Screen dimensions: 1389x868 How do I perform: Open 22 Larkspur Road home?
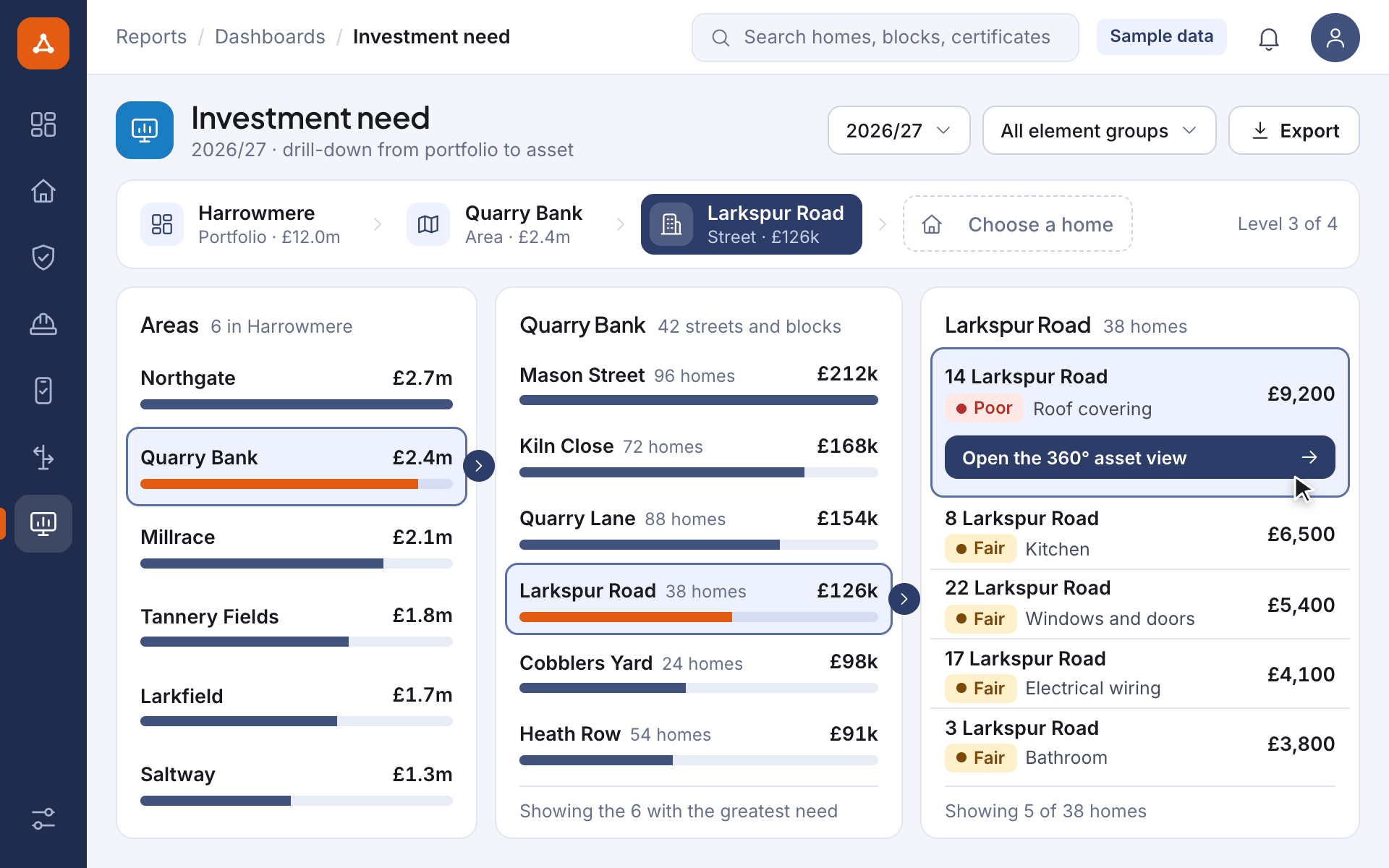point(1140,604)
